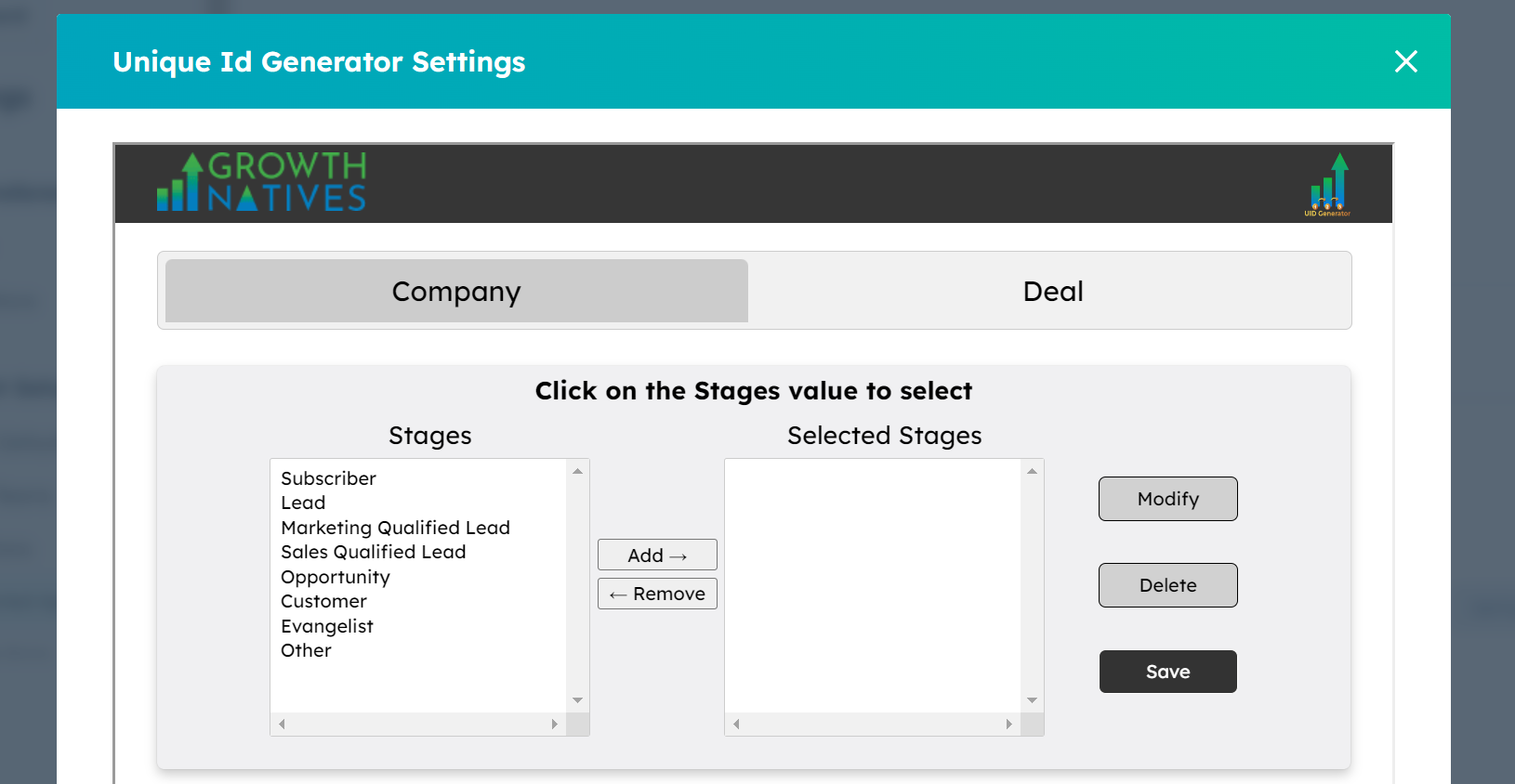Screen dimensions: 1515x784
Task: Choose Evangelist in Stages list
Action: click(x=326, y=626)
